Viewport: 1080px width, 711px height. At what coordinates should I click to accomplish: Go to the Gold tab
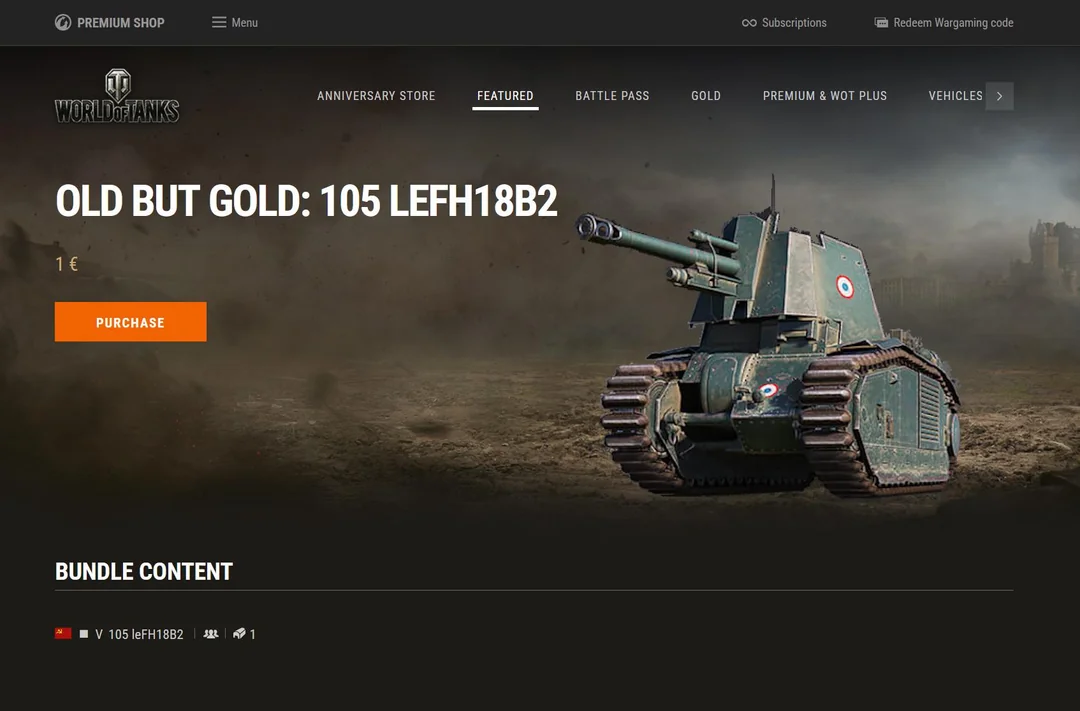tap(706, 96)
